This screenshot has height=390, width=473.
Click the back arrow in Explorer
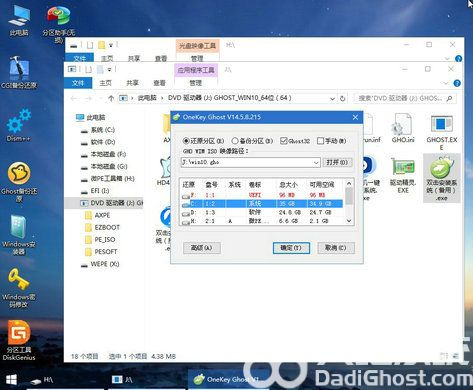74,98
